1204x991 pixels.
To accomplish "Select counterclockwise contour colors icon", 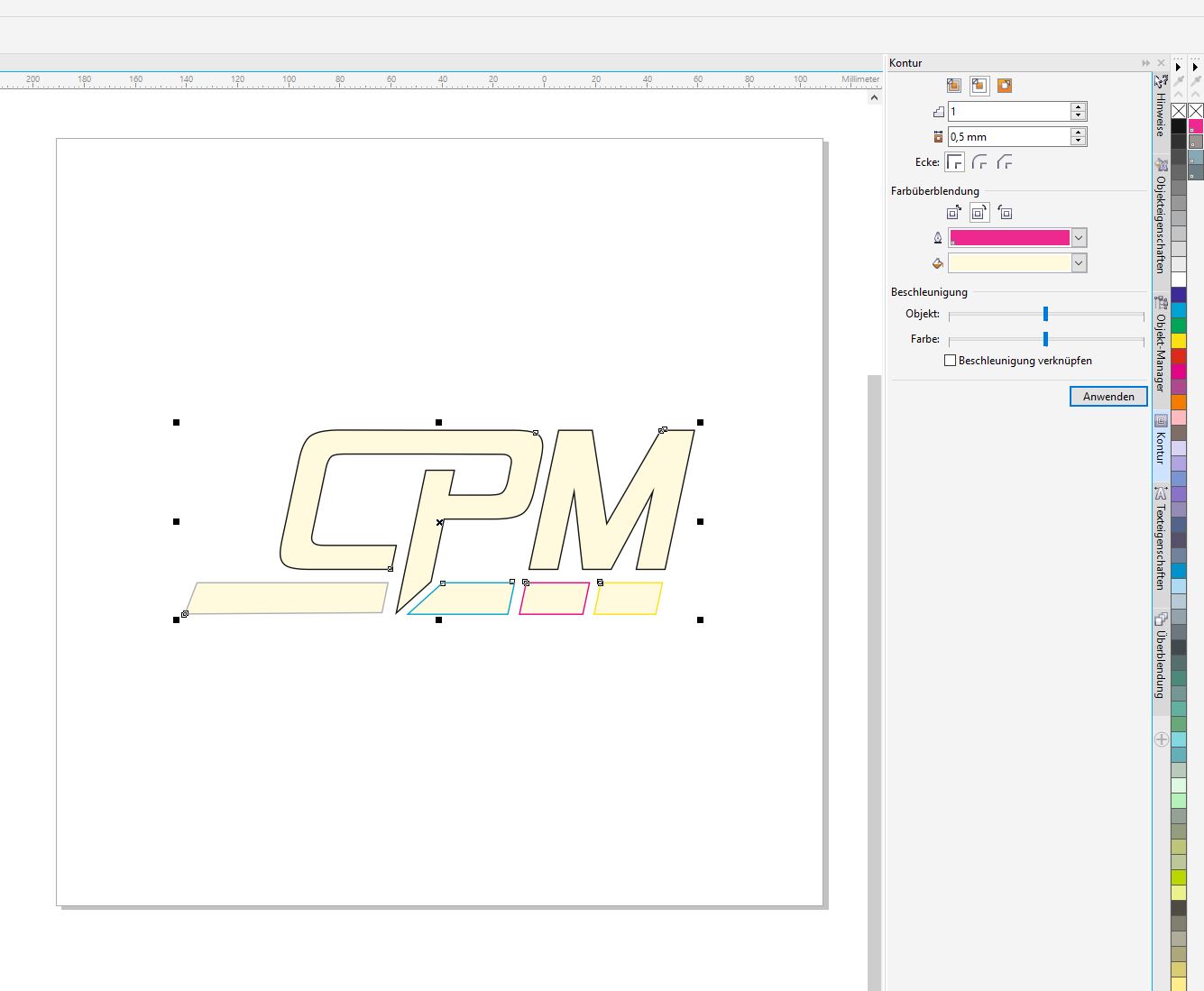I will [x=1005, y=213].
